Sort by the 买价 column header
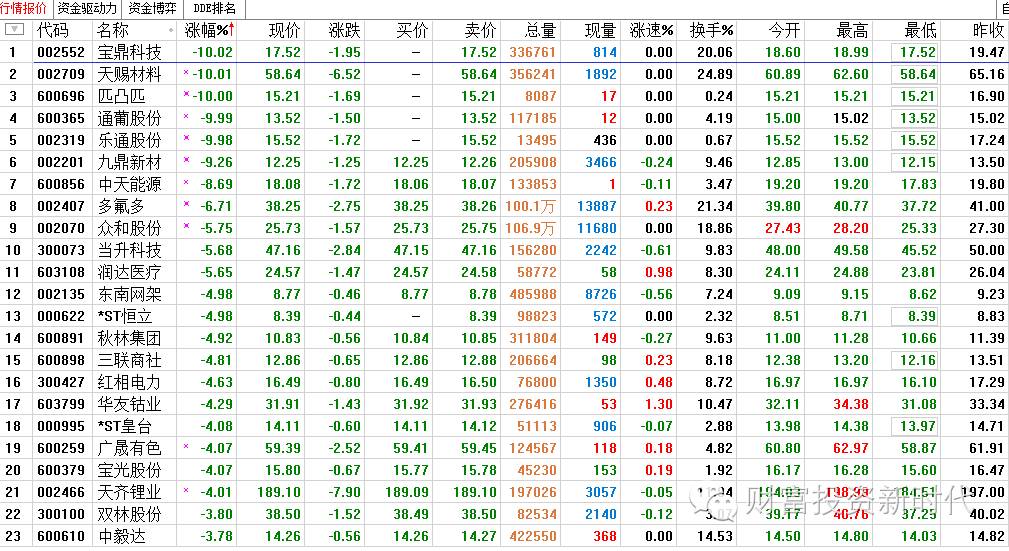Image resolution: width=1009 pixels, height=551 pixels. (x=412, y=30)
